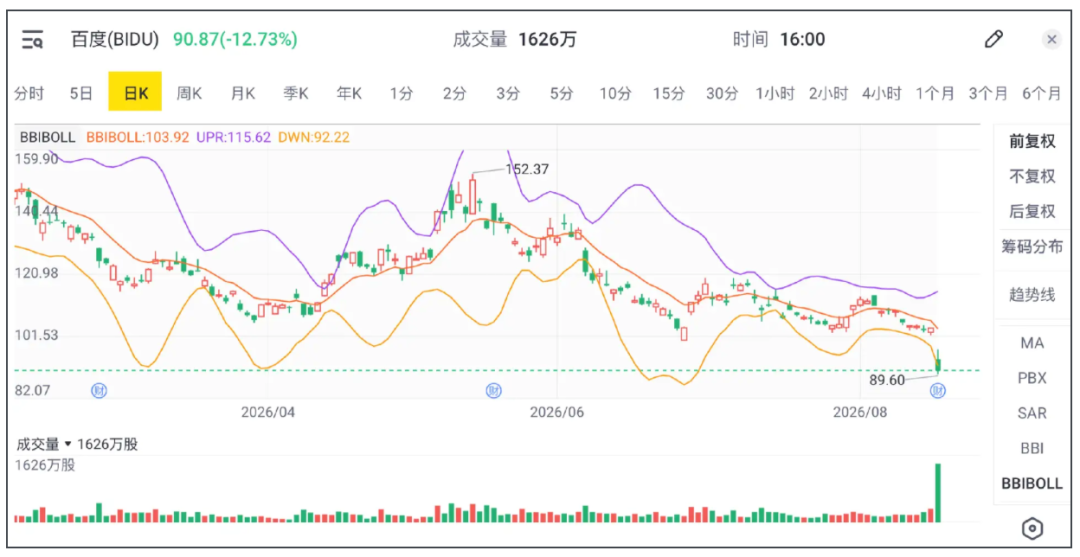1080x557 pixels.
Task: Open the 成交量 sub-indicator dropdown
Action: pos(42,444)
